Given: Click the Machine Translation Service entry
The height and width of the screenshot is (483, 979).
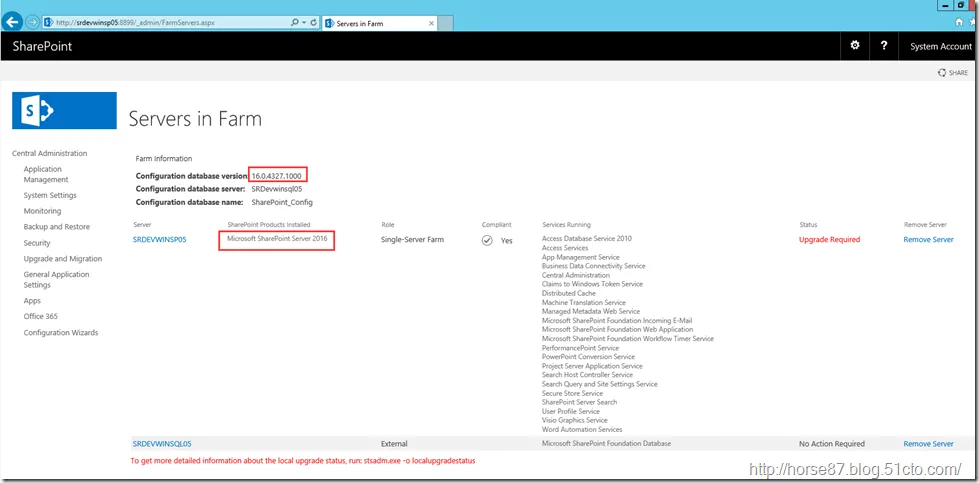Looking at the screenshot, I should pyautogui.click(x=584, y=303).
